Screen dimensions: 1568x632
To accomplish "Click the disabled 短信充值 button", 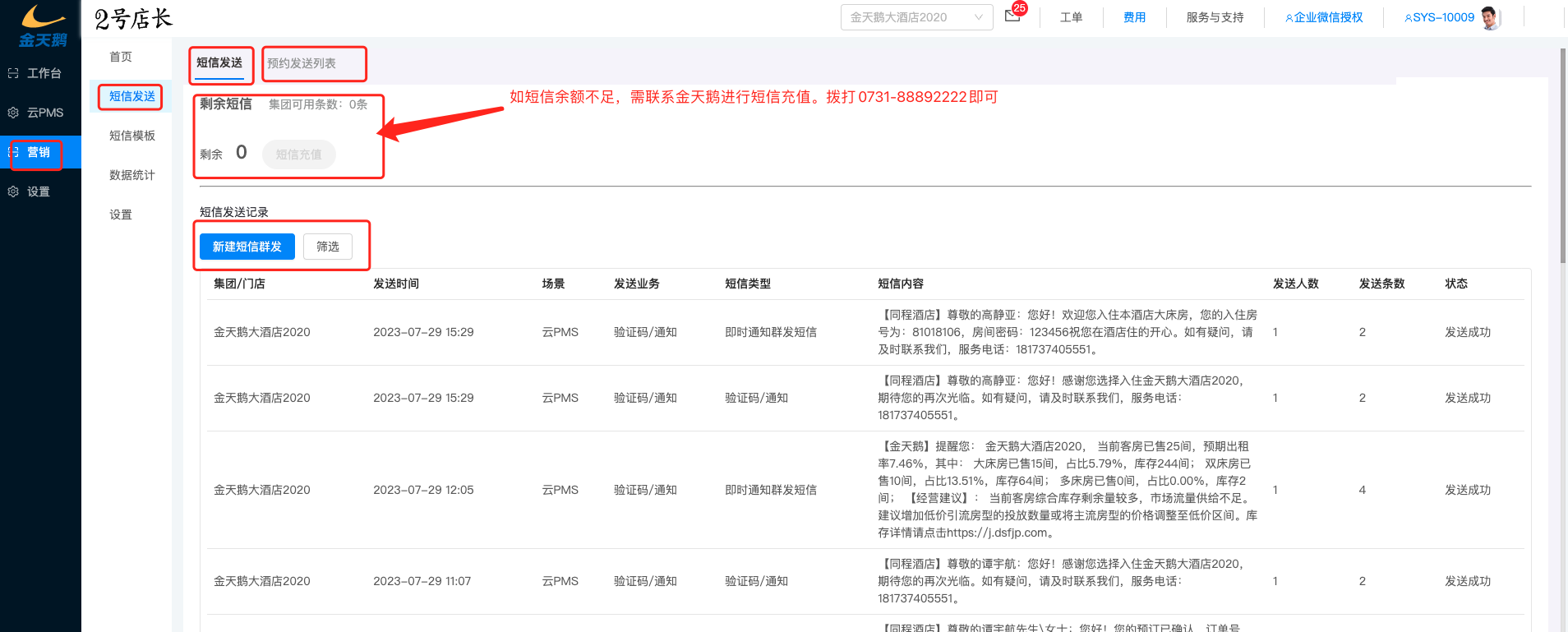I will tap(299, 155).
